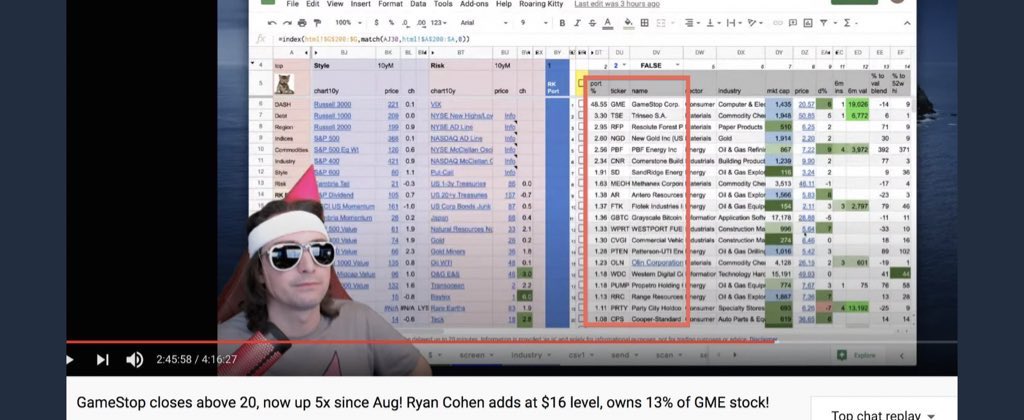Tick the checkbox in the SD row
The image size is (1024, 420).
pyautogui.click(x=581, y=172)
